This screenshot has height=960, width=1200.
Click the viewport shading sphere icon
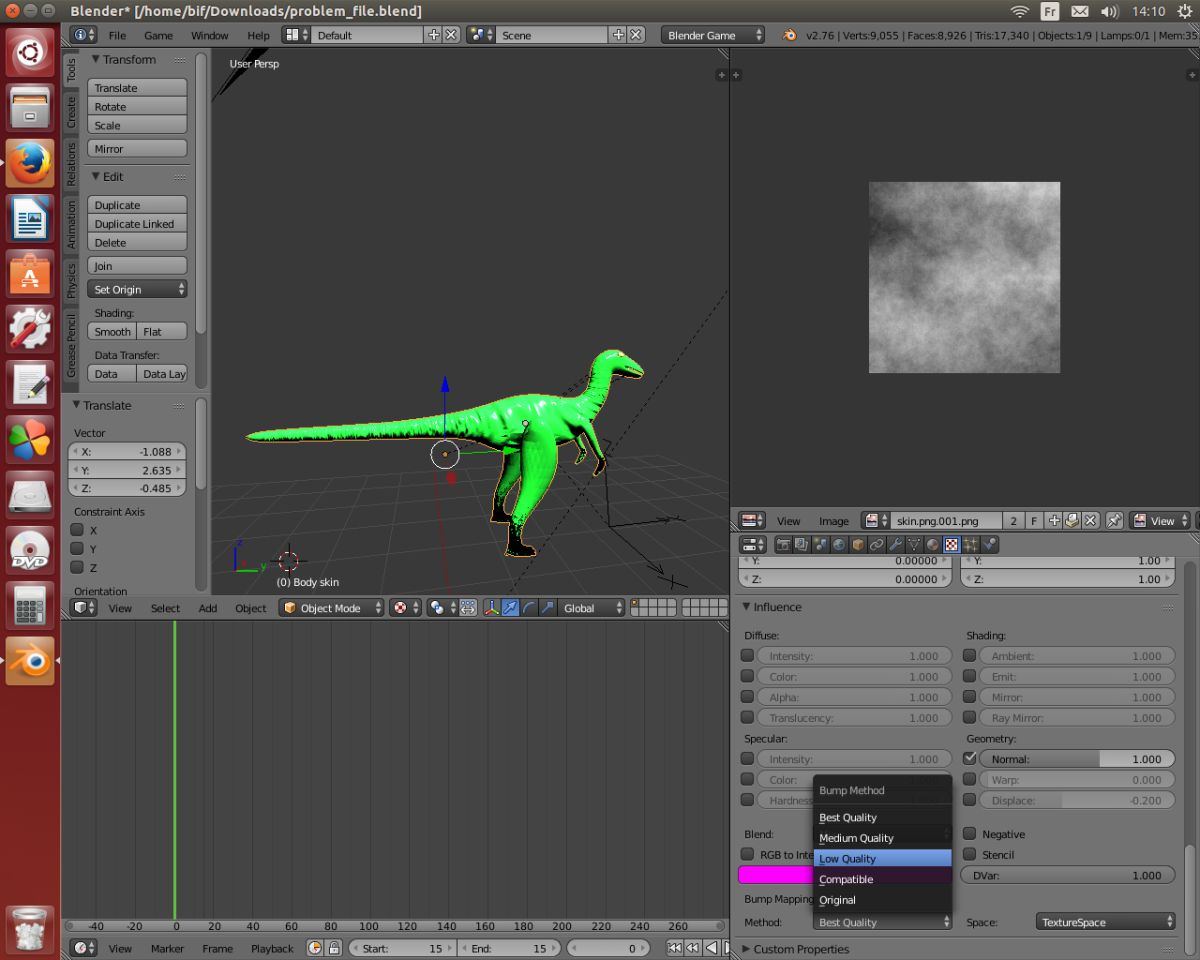[405, 608]
